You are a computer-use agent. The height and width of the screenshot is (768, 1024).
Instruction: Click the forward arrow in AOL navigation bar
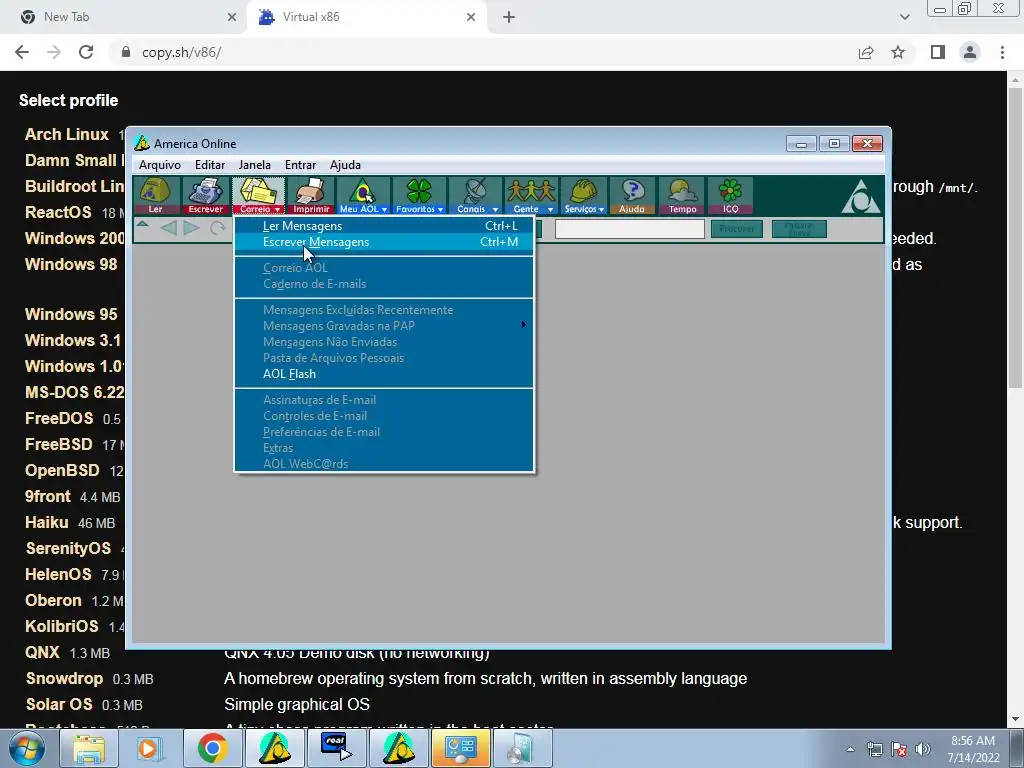191,228
